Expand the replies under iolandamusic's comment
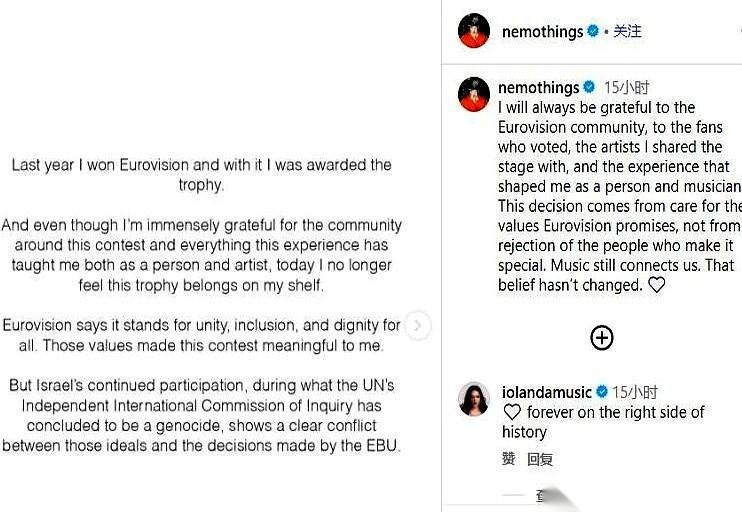 click(540, 495)
